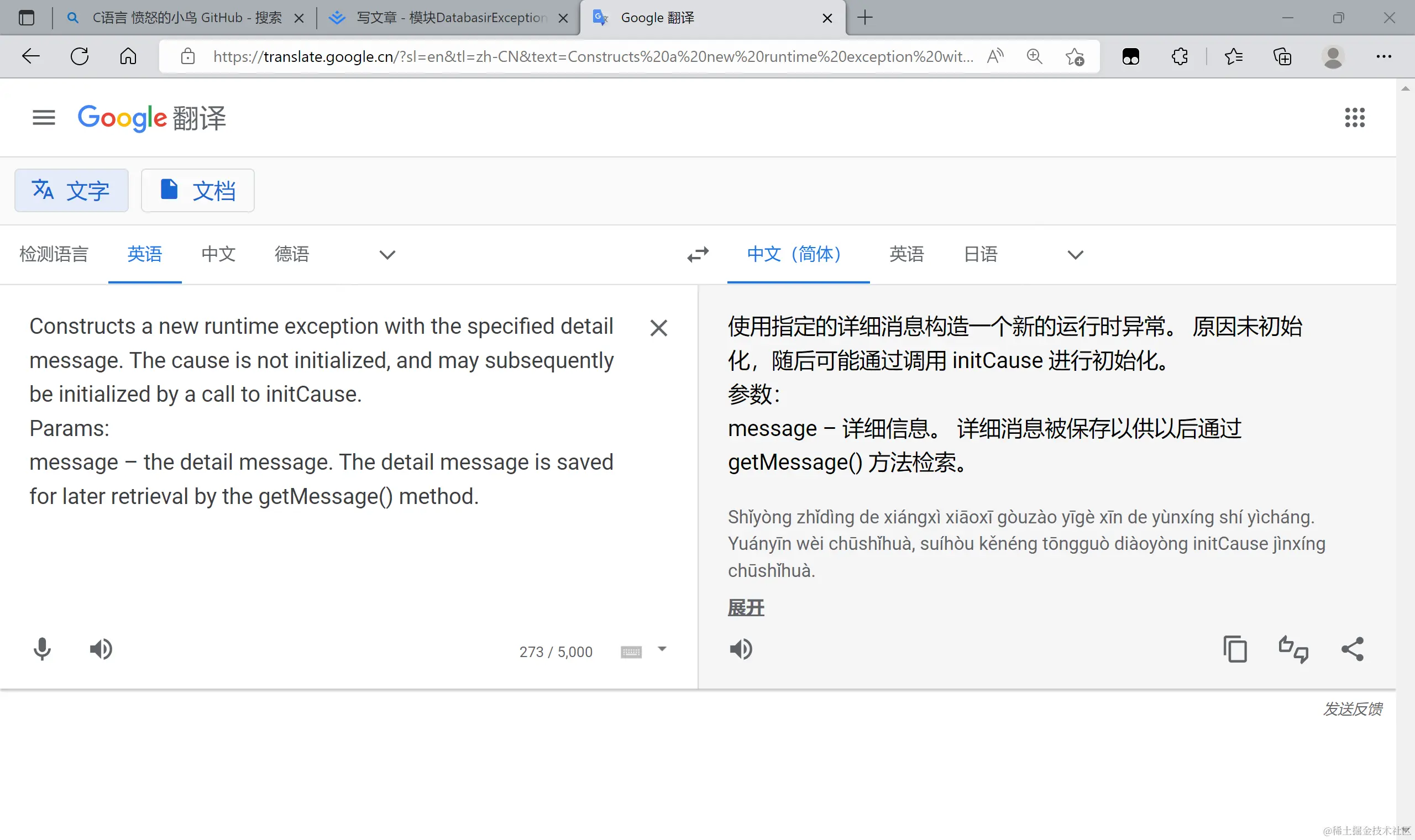Expand target language list chevron

(1075, 255)
